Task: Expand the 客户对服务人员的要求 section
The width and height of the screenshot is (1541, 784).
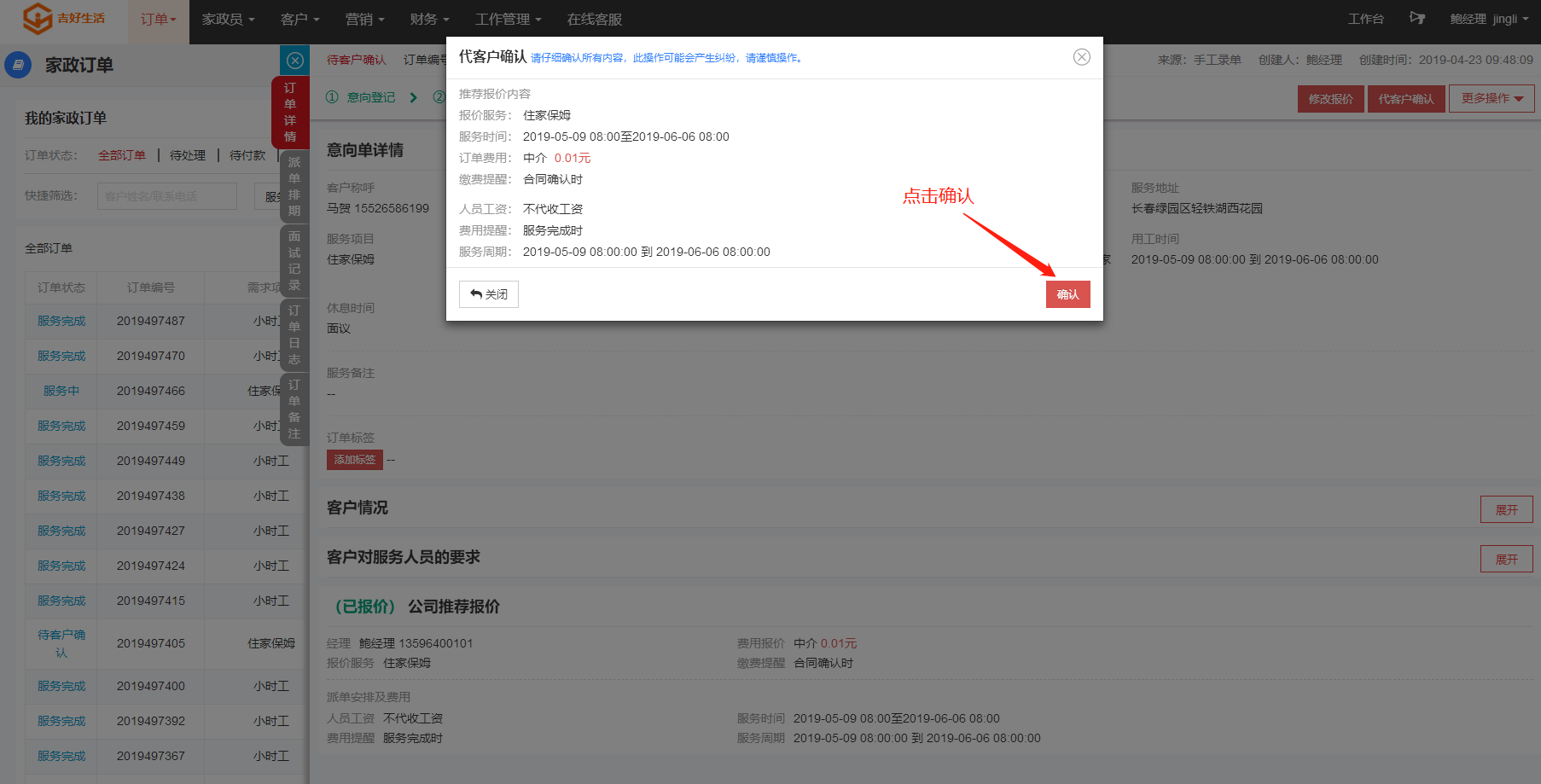Action: pyautogui.click(x=1506, y=559)
